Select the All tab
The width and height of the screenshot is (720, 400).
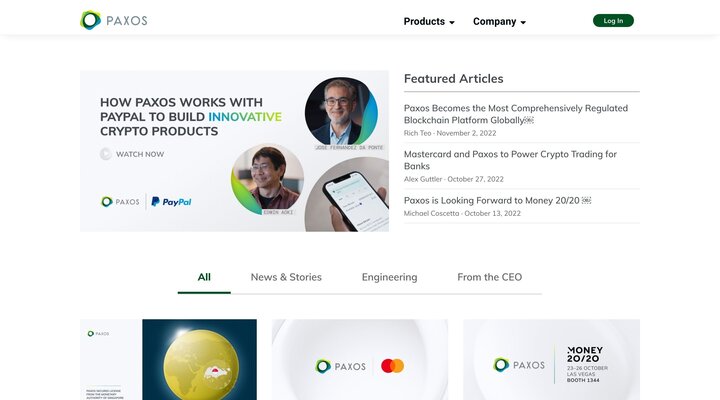(x=204, y=277)
